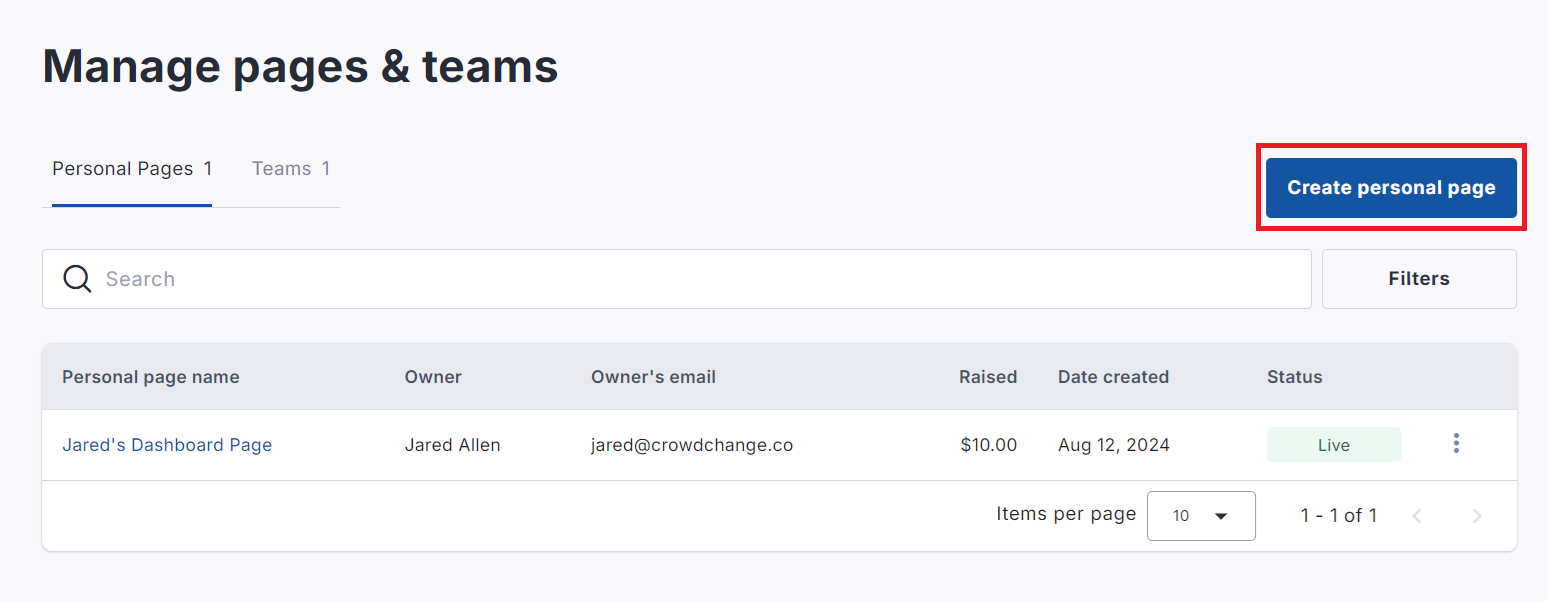Sort by Date created column header
1548x601 pixels.
point(1113,377)
